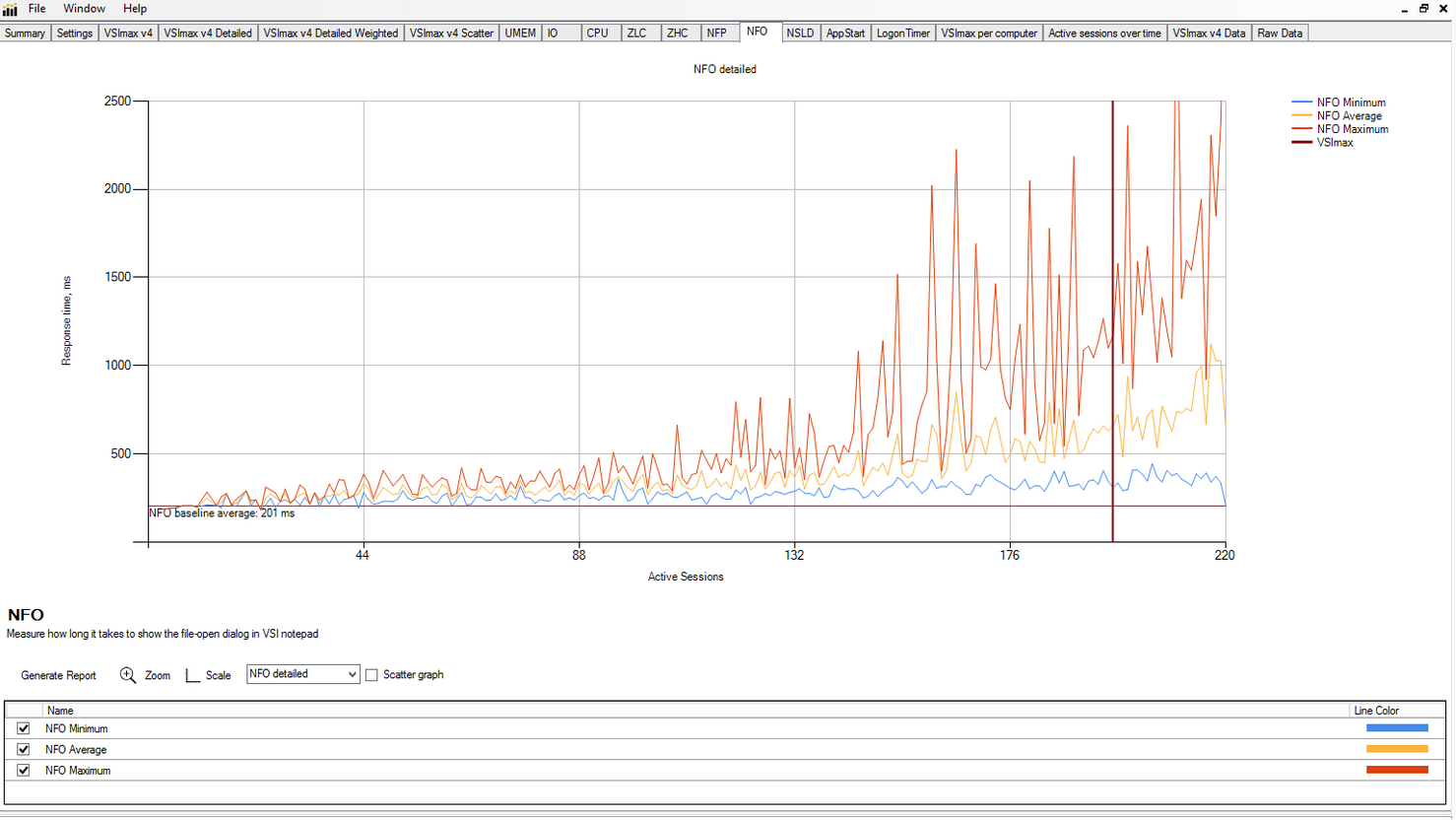Viewport: 1456px width, 820px height.
Task: Click the NFO Minimum blue color swatch
Action: click(x=1397, y=728)
